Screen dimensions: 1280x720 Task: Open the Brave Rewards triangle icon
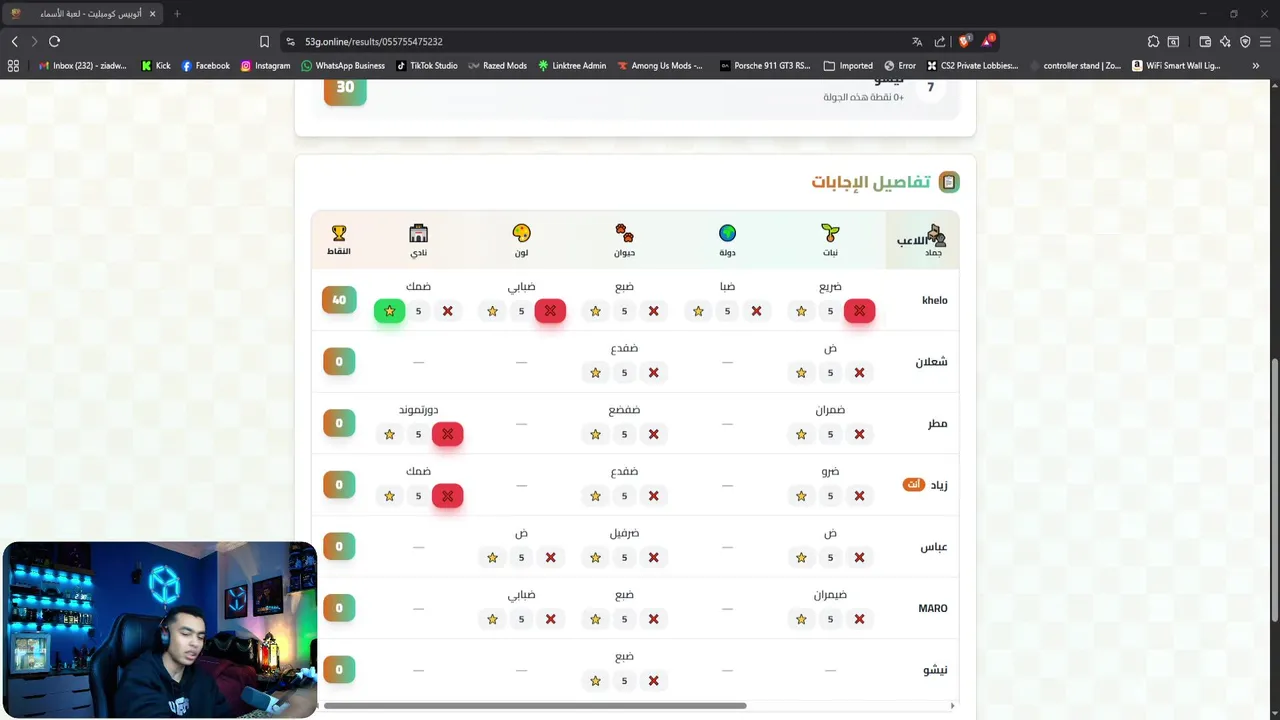pos(987,41)
